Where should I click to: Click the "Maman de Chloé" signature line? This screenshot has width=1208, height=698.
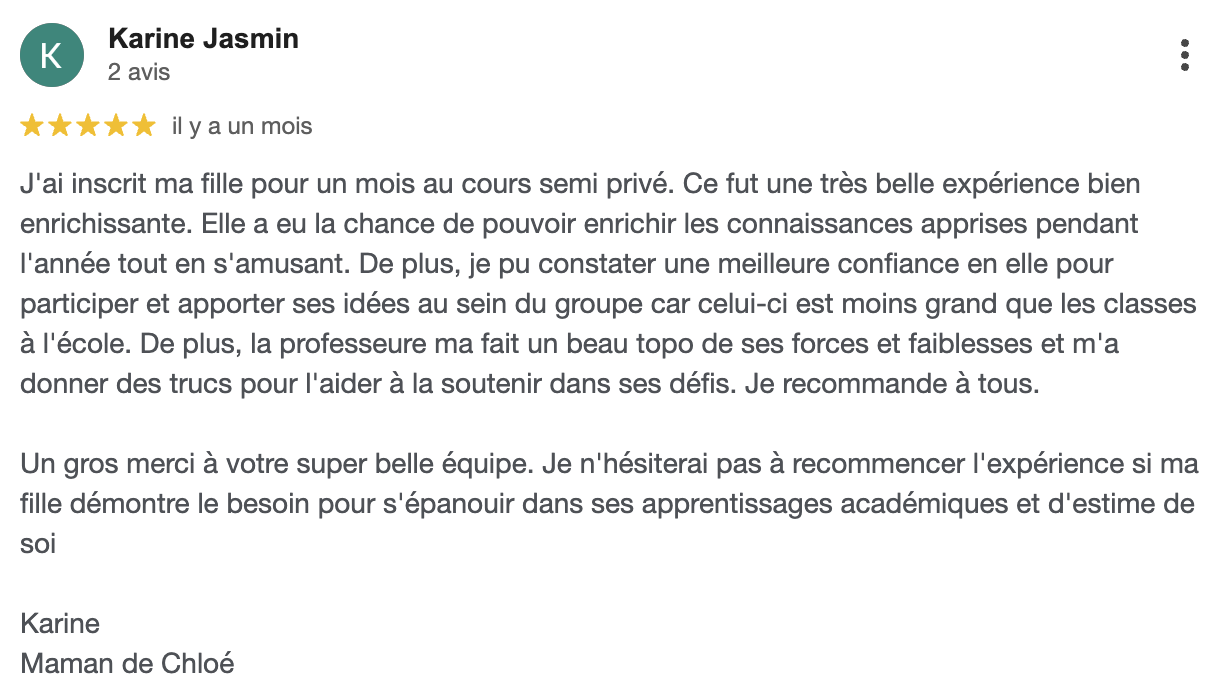[127, 663]
